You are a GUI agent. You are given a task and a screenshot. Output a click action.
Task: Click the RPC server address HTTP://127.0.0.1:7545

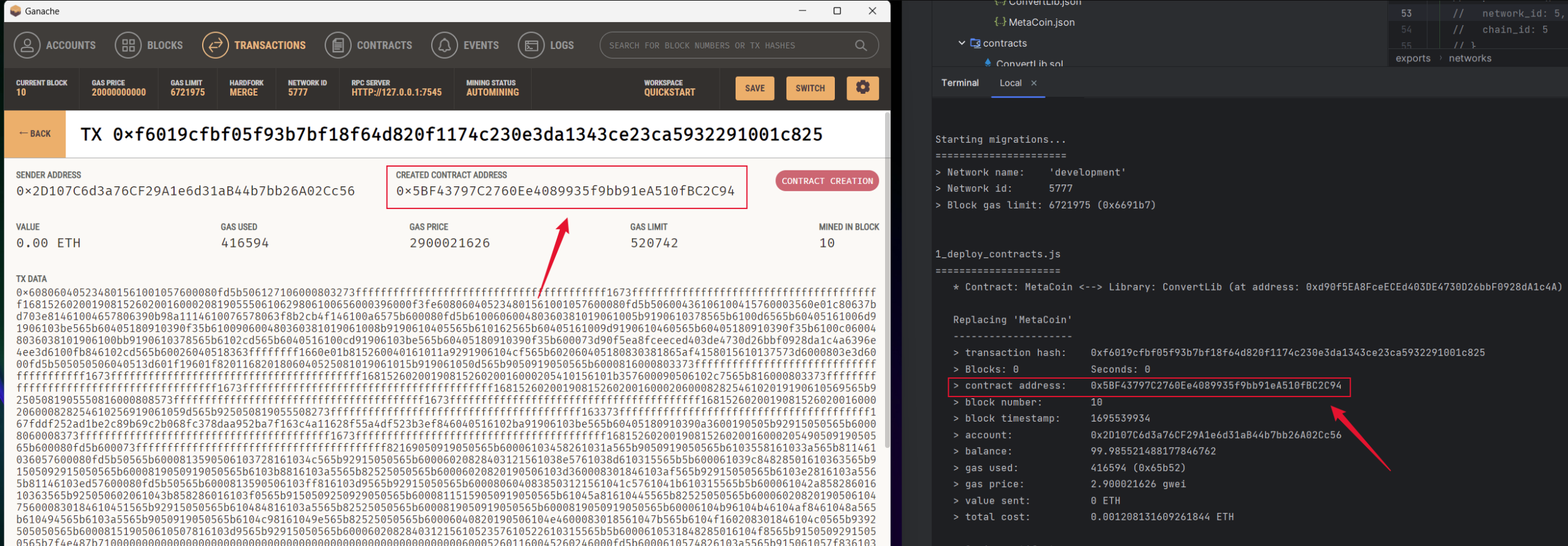[x=396, y=93]
